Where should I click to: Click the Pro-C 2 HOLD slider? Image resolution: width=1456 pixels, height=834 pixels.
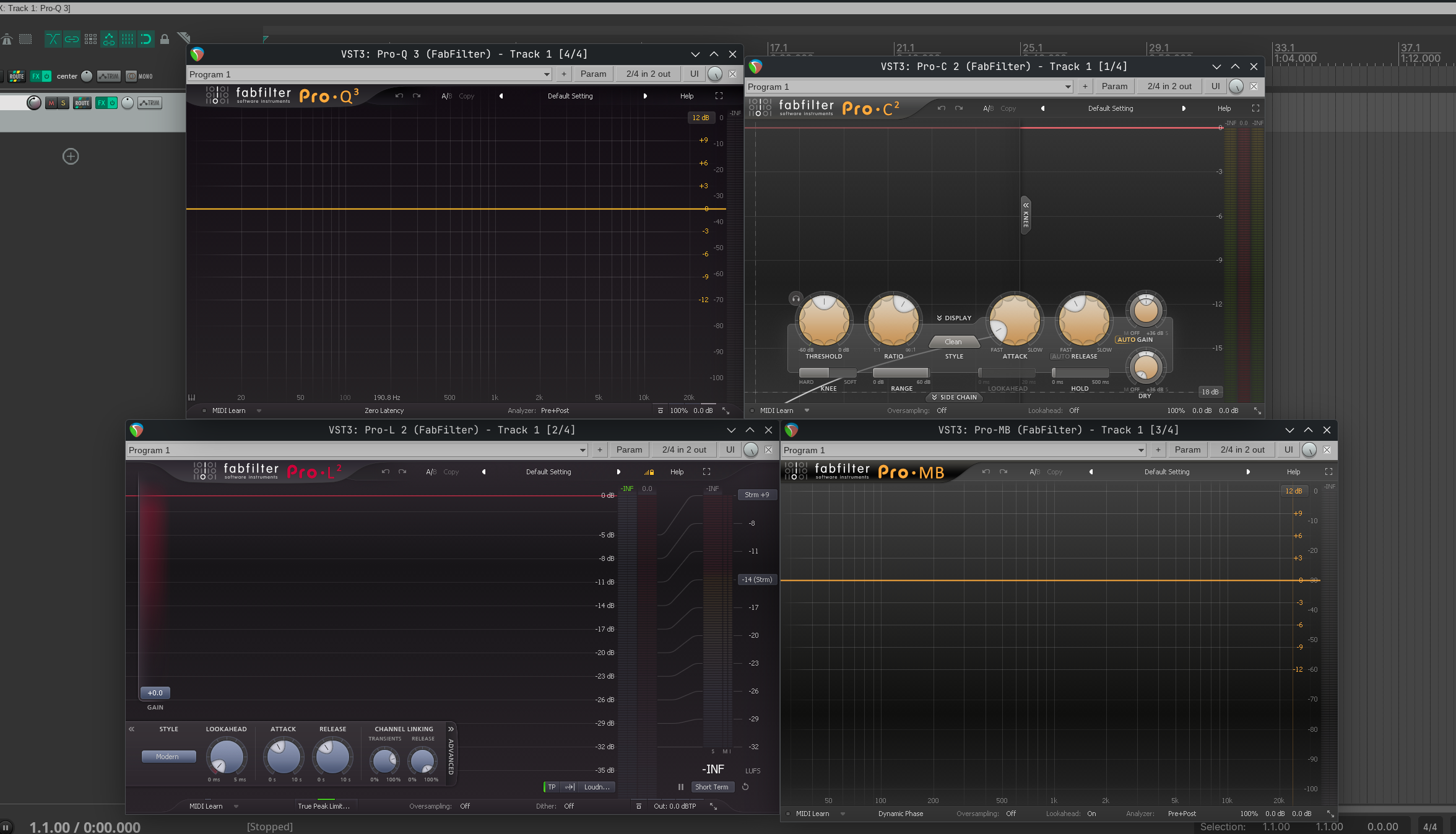[x=1080, y=373]
